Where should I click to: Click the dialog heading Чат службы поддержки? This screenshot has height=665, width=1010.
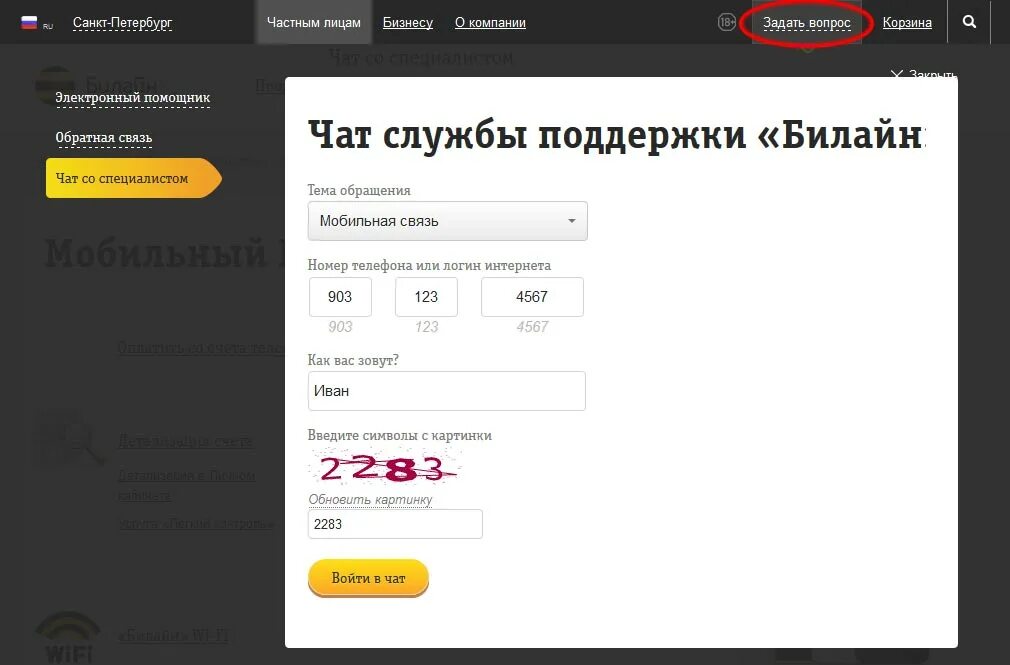(616, 135)
